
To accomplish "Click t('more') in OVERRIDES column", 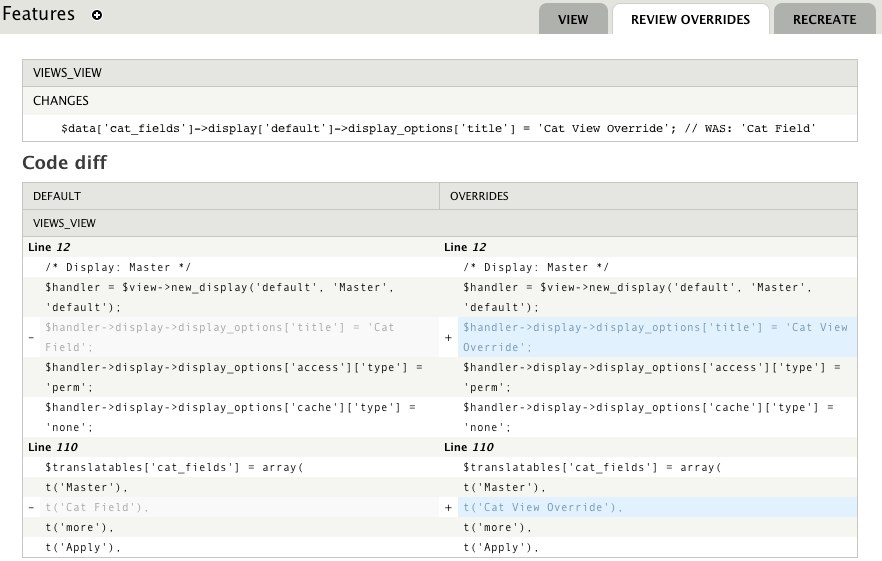I will 497,527.
